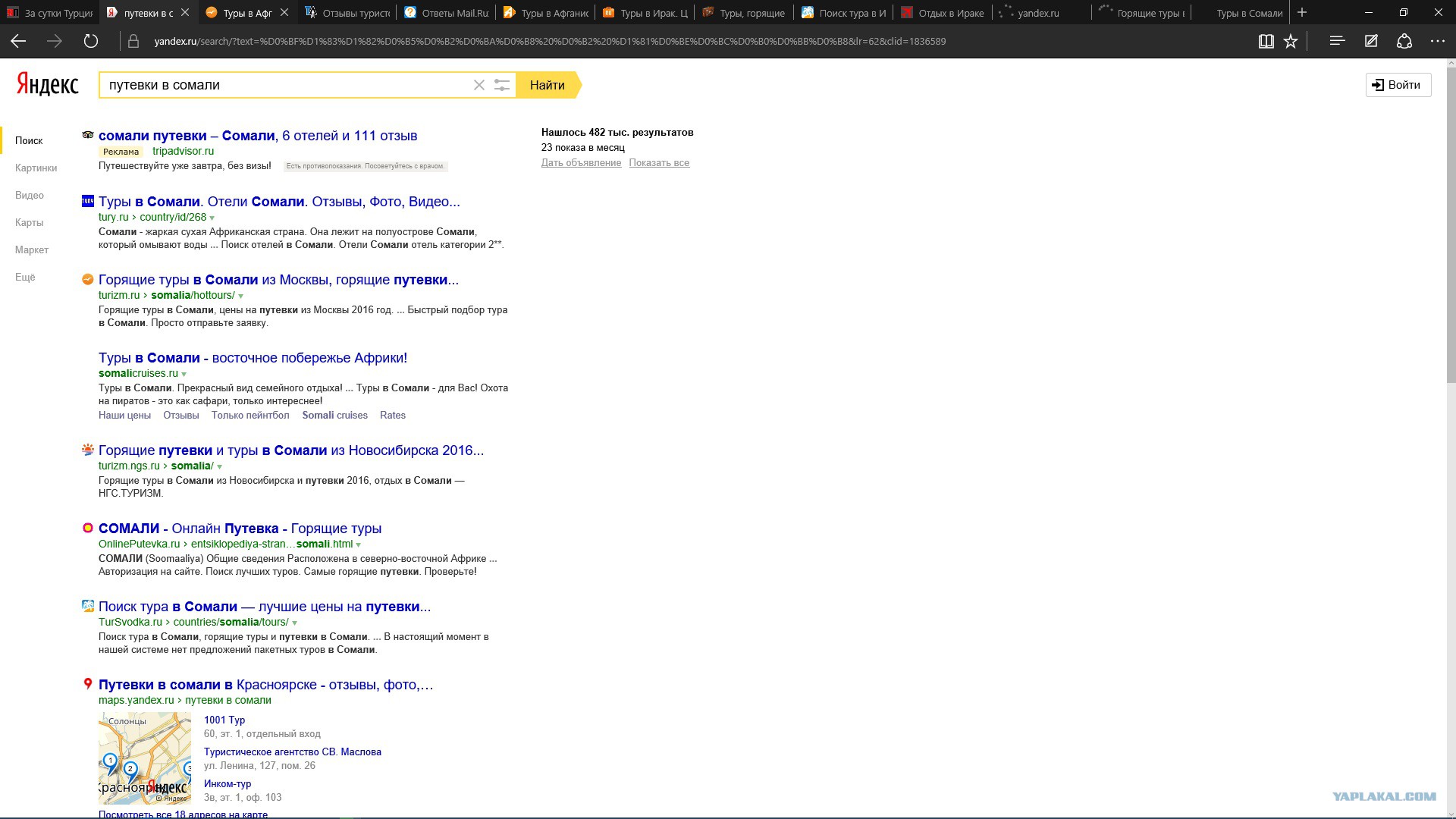Expand the turizm.ngs.ru result options arrow

pyautogui.click(x=220, y=467)
